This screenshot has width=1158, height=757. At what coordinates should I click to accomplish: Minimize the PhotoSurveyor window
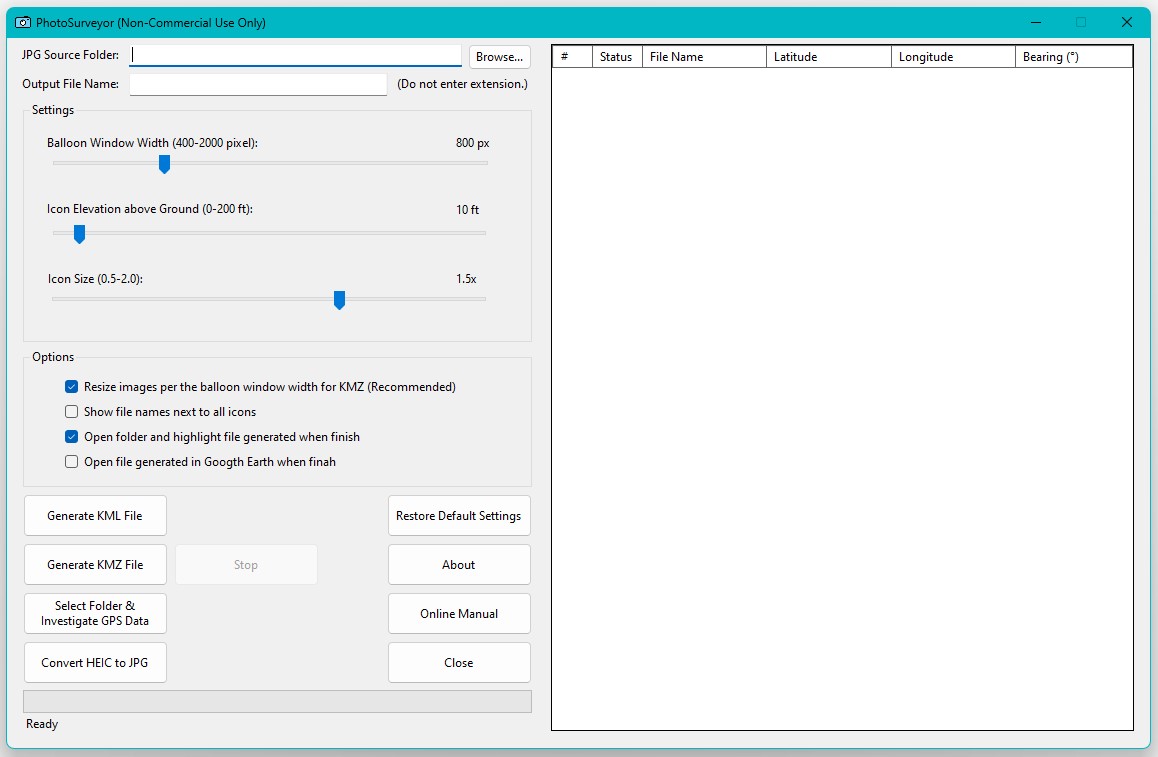tap(1035, 22)
